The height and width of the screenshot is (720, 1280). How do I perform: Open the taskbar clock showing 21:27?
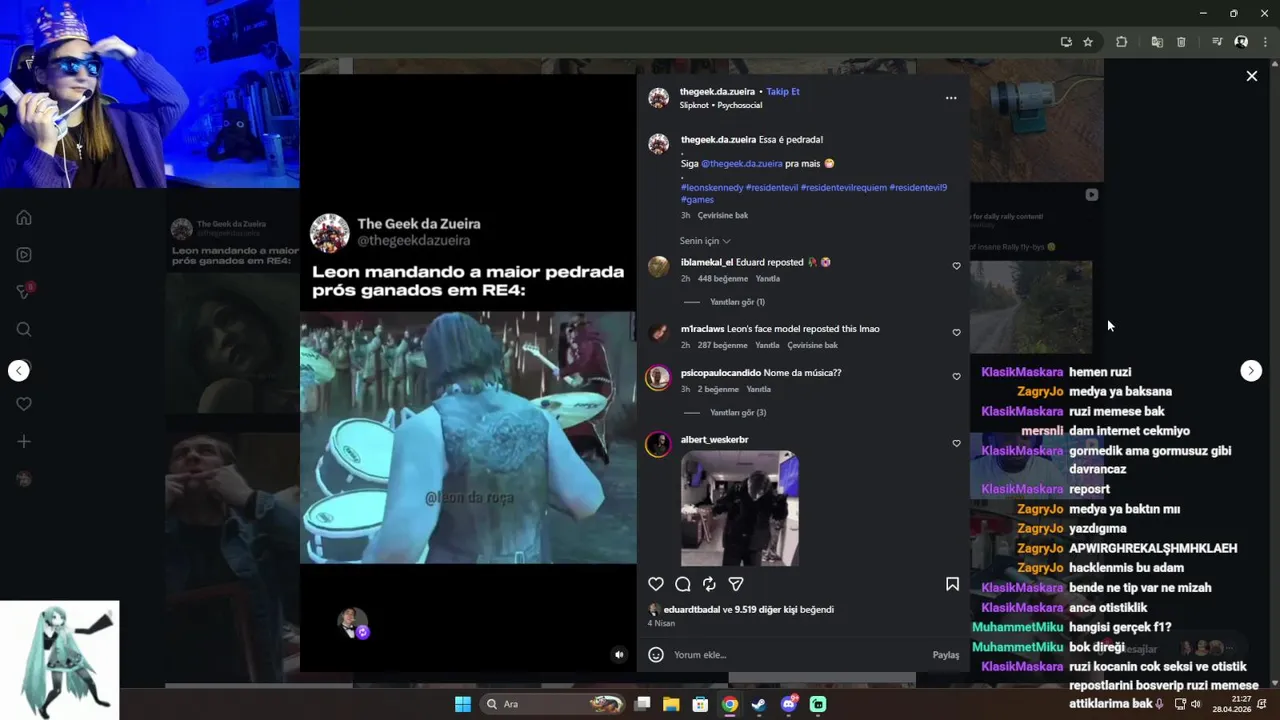(x=1232, y=704)
